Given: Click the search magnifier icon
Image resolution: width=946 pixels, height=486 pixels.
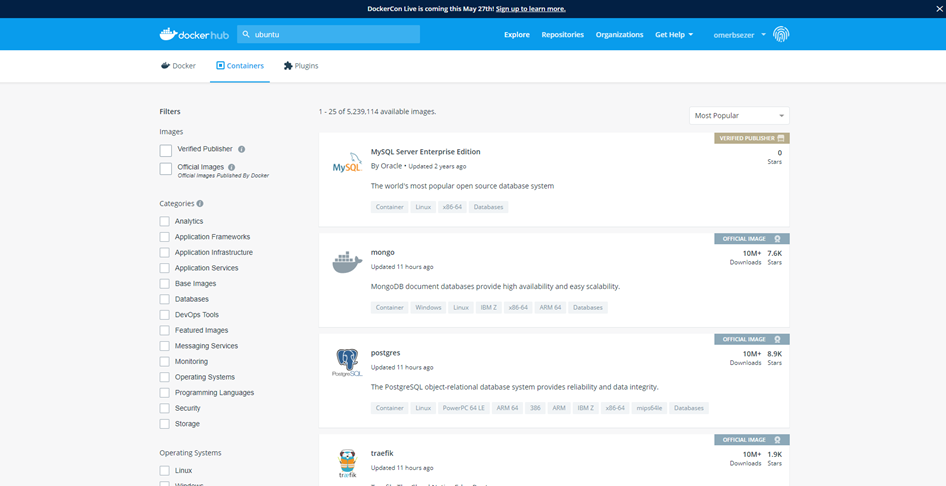Looking at the screenshot, I should click(246, 34).
